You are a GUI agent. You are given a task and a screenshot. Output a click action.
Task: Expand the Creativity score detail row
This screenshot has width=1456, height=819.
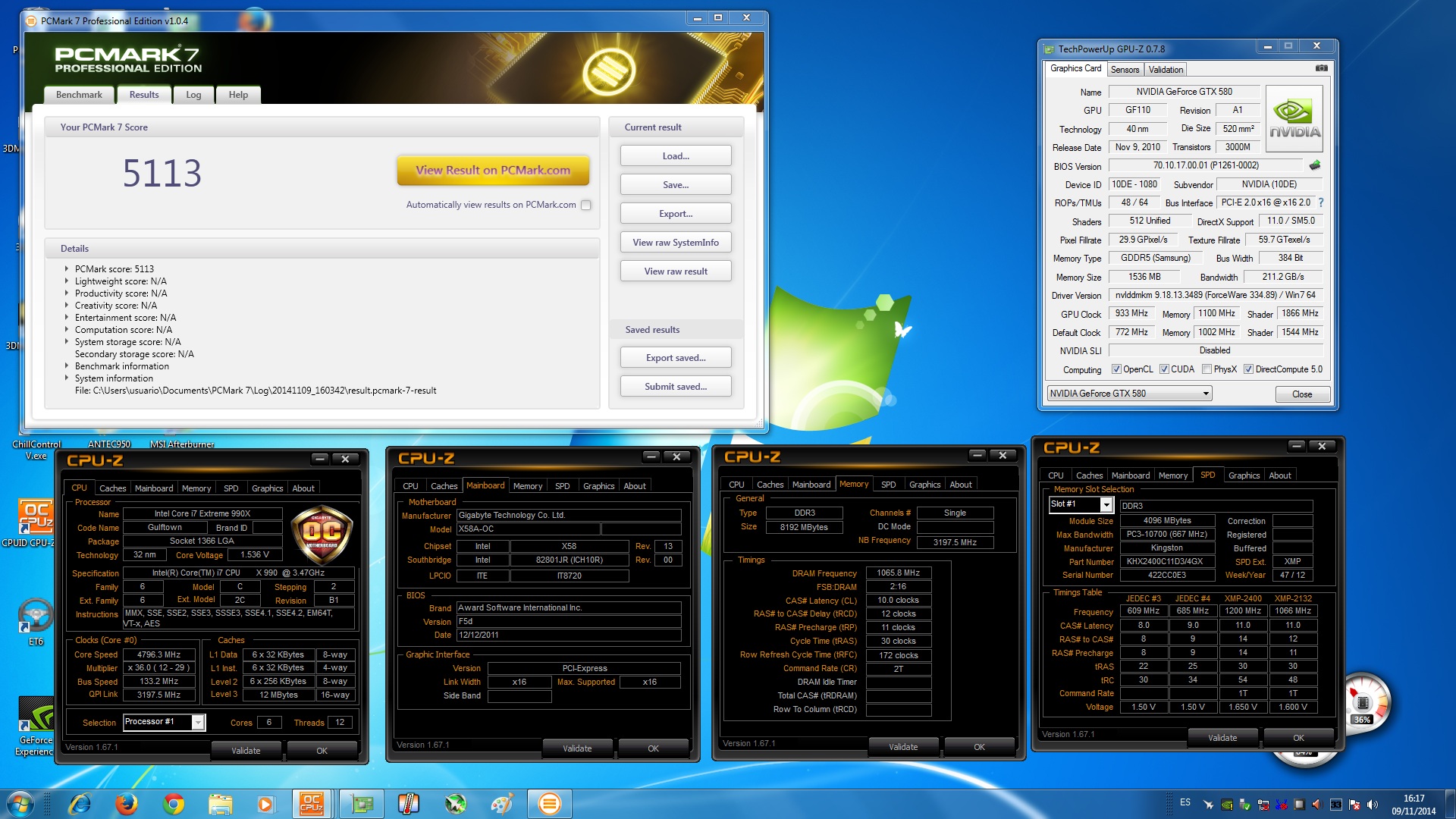point(67,305)
